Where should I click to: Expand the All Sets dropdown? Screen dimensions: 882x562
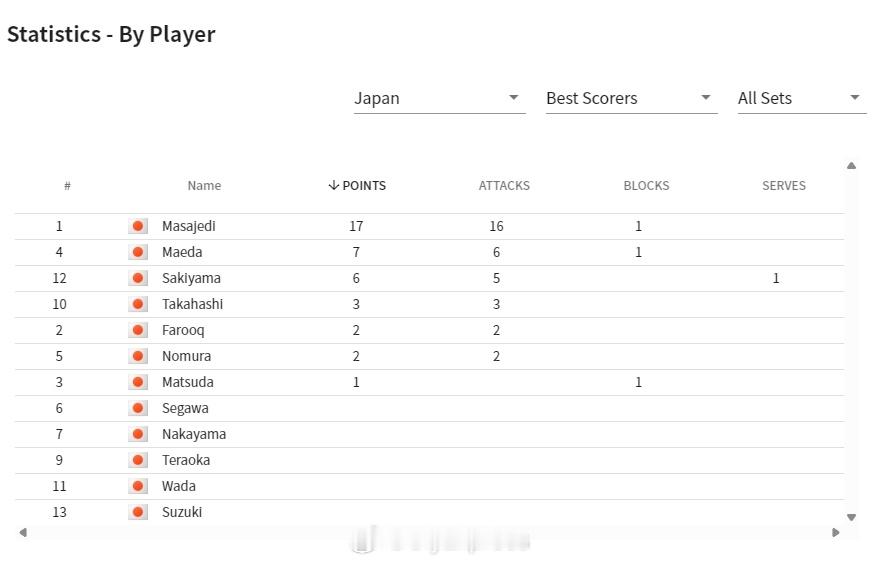coord(802,98)
